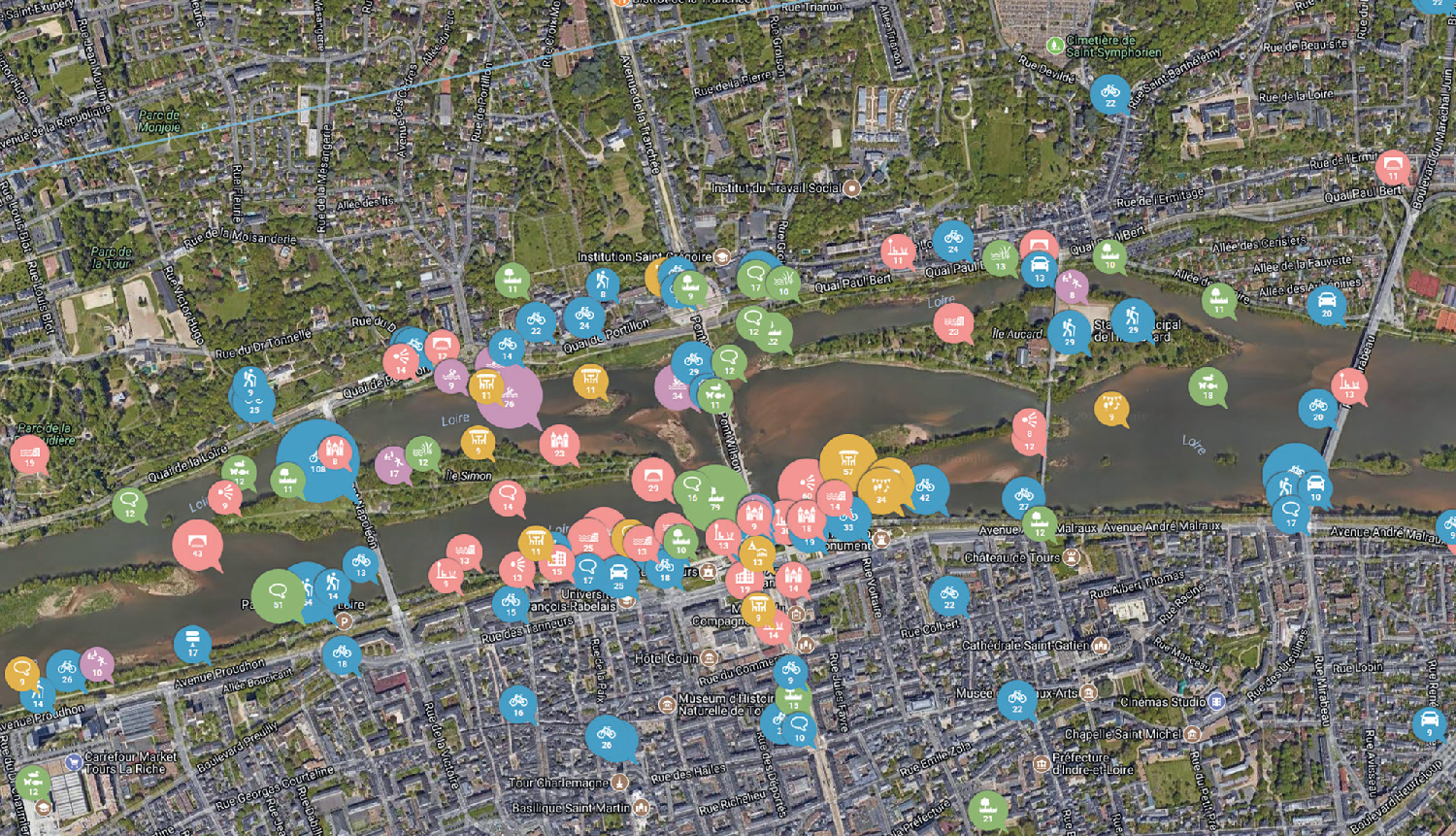Open bicycle marker 26 above Tour Charlemagne
Screen dimensions: 1456x836
607,737
